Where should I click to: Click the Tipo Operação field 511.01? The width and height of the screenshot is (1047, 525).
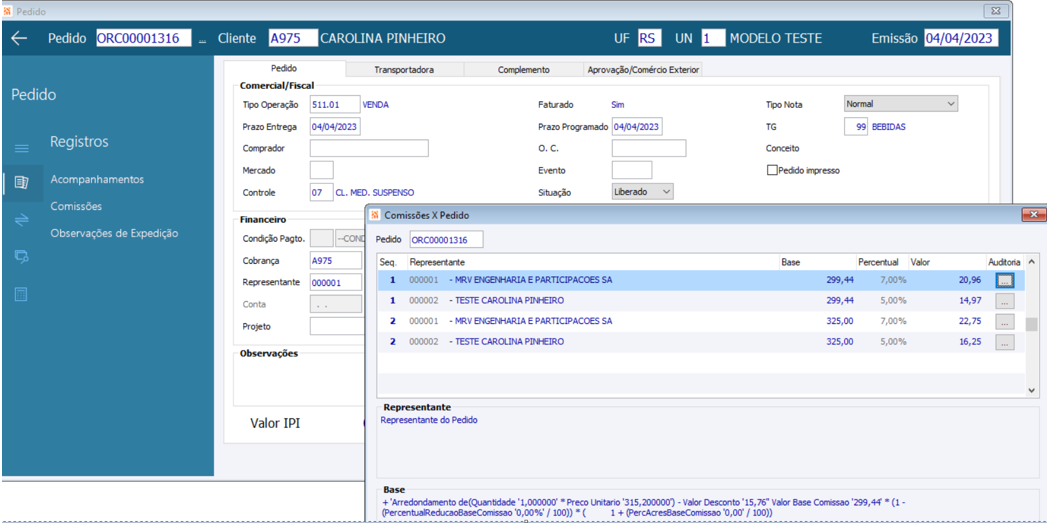pos(335,105)
